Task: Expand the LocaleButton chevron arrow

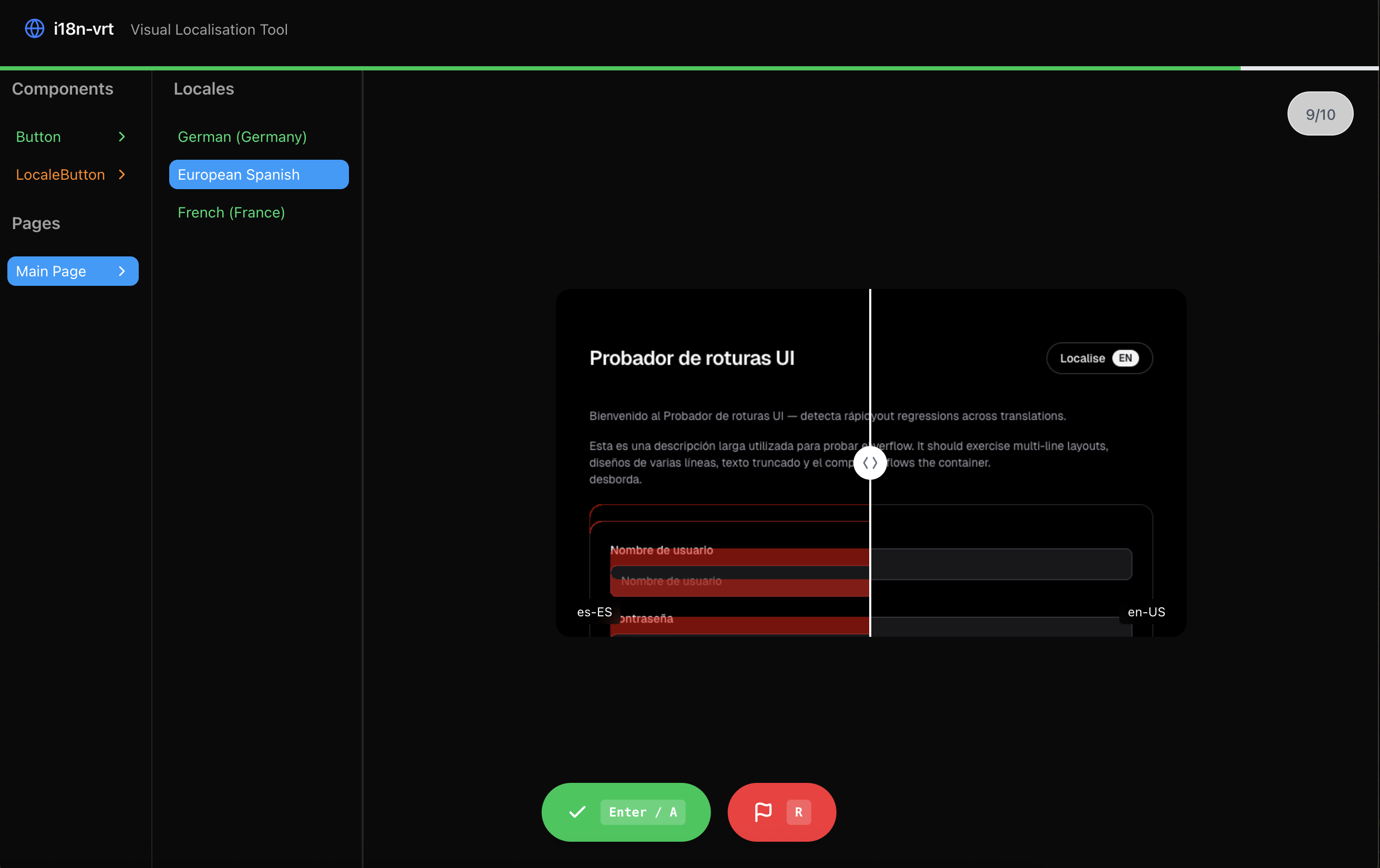Action: [x=121, y=174]
